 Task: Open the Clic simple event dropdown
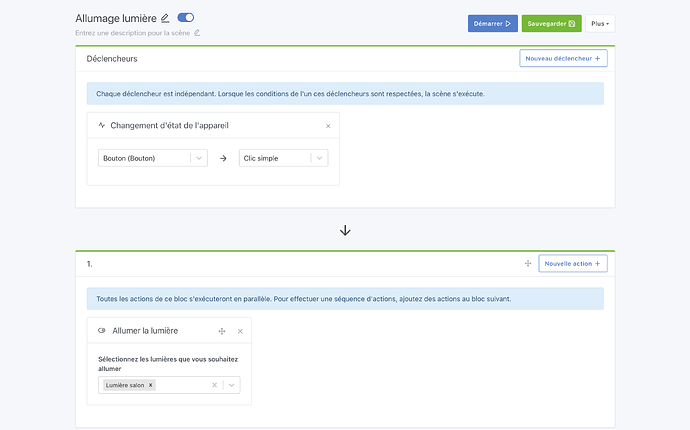click(318, 158)
